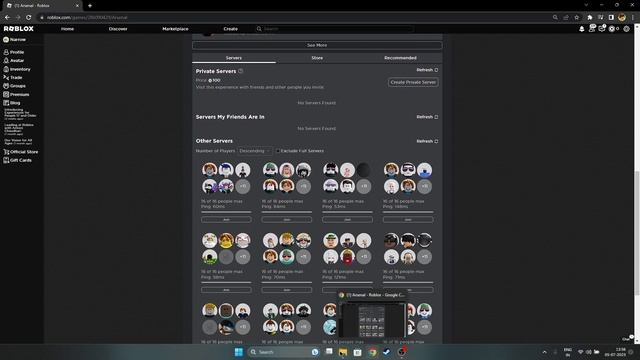Open the Robux balance icon

[x=612, y=29]
